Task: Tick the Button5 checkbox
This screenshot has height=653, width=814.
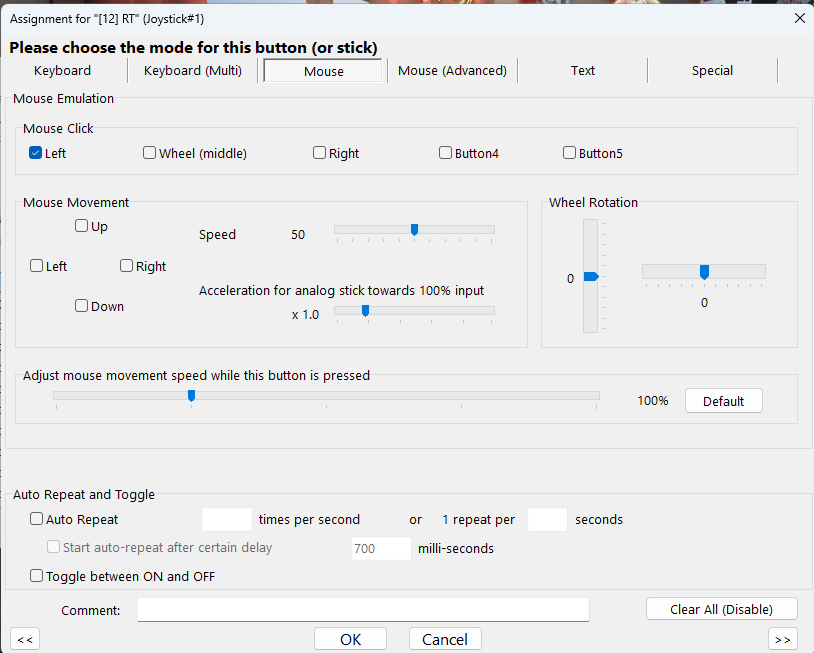Action: click(x=570, y=153)
